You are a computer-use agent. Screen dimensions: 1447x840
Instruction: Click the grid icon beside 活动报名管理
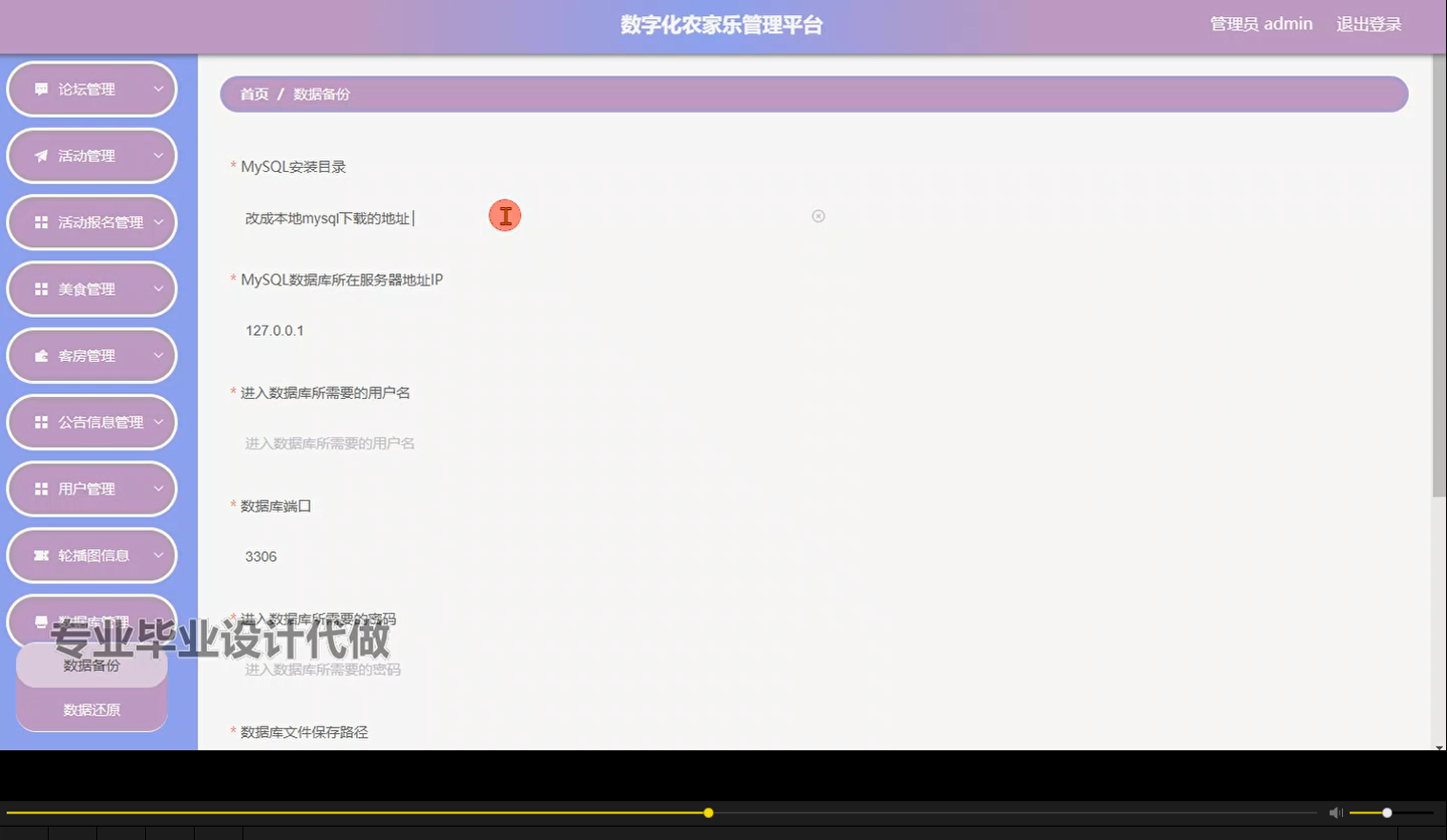39,221
